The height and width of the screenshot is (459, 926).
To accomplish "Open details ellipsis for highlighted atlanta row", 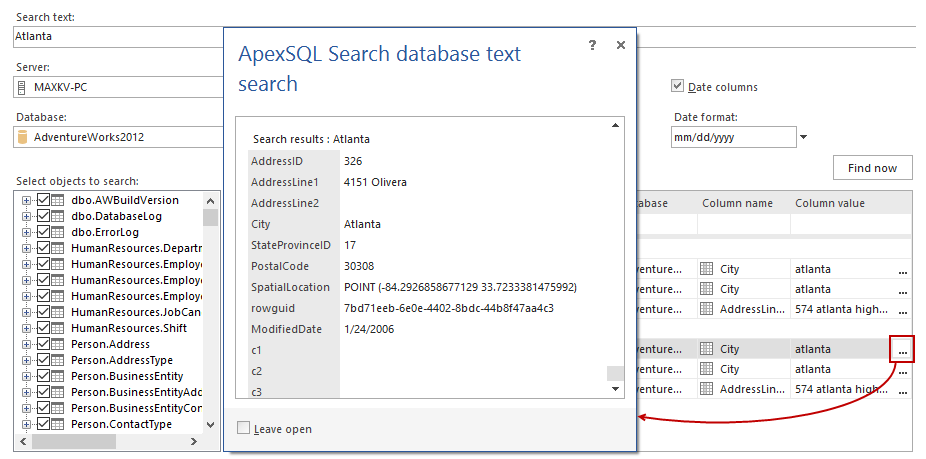I will pyautogui.click(x=902, y=350).
